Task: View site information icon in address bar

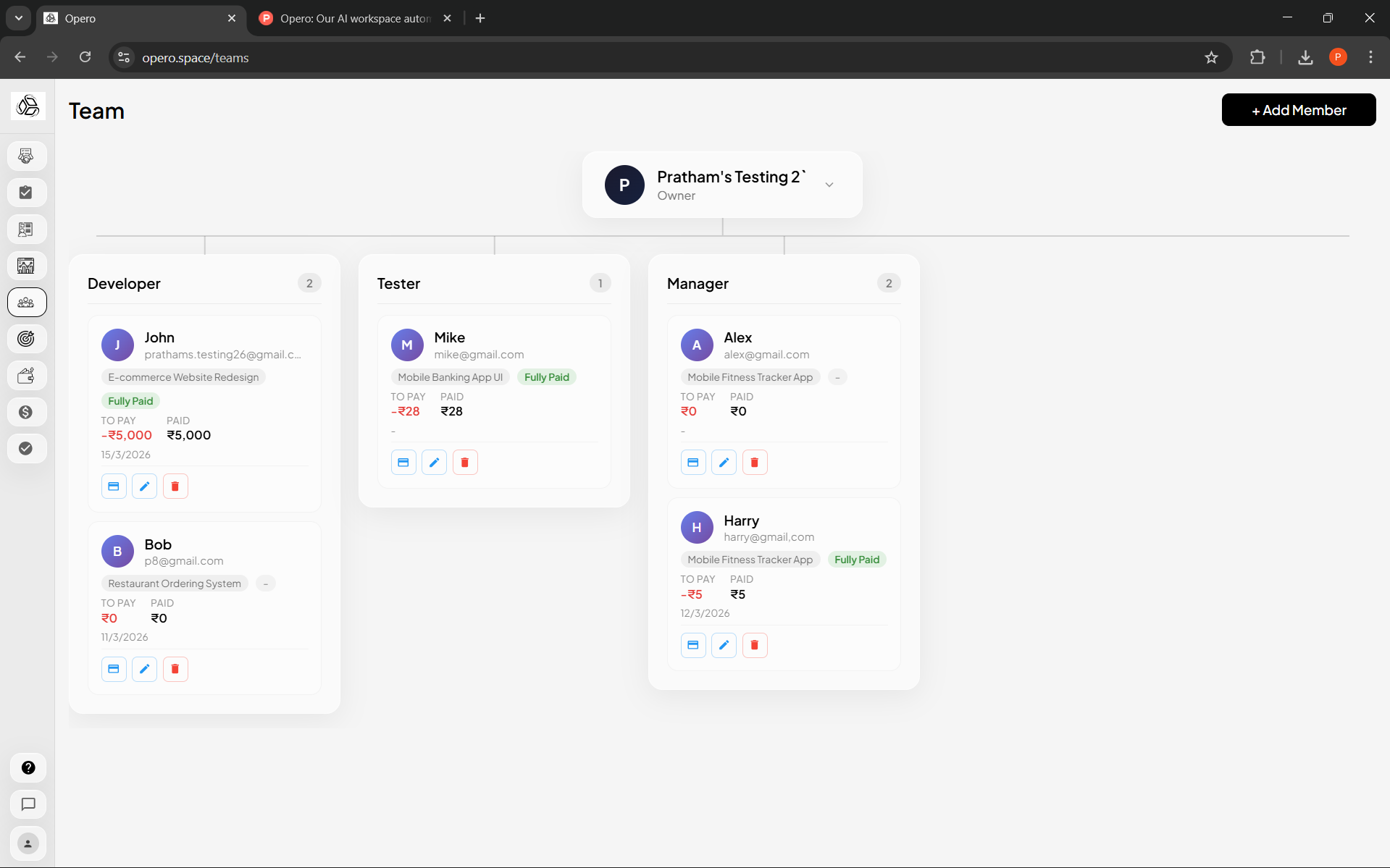Action: coord(124,57)
